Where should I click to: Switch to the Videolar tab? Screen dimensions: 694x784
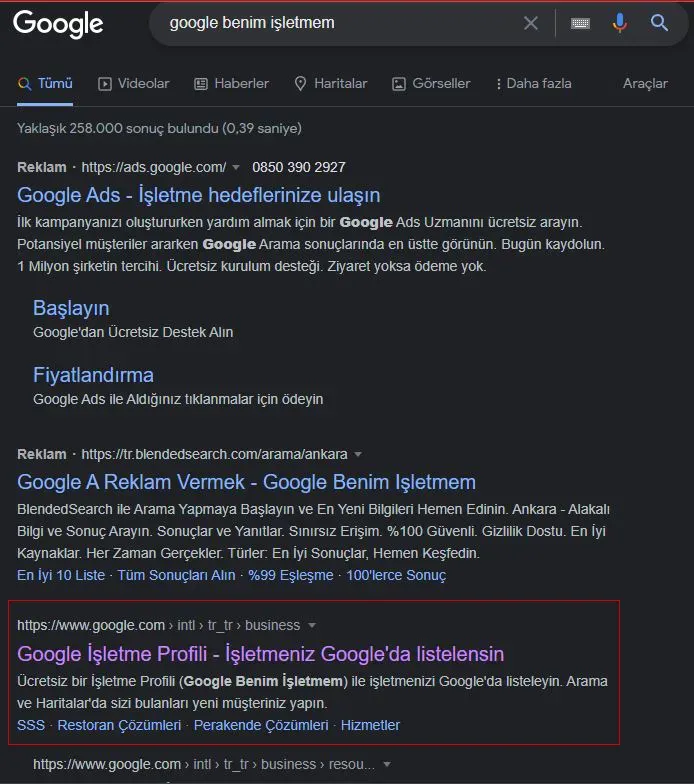[134, 84]
